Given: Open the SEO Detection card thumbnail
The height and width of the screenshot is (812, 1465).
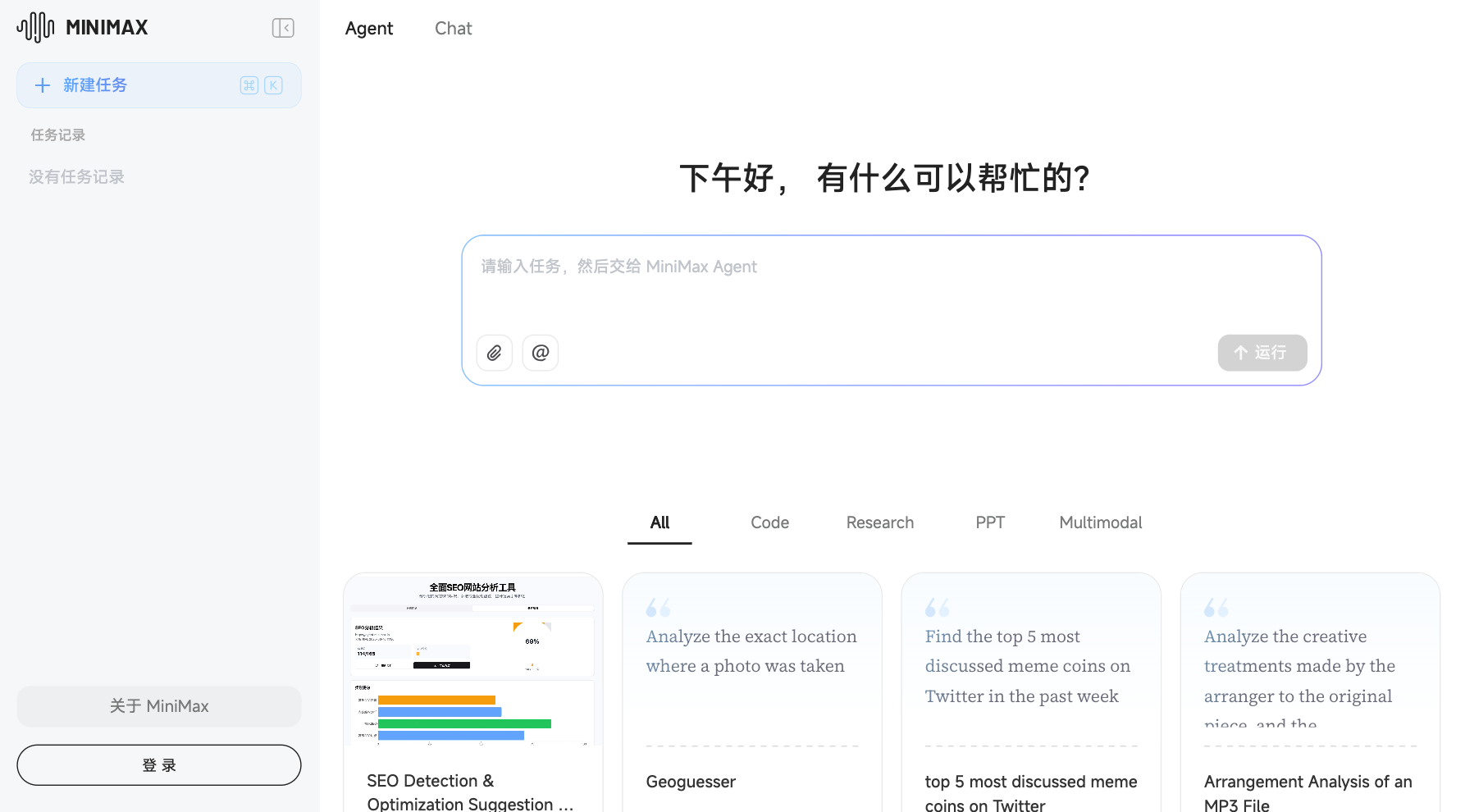Looking at the screenshot, I should (473, 663).
